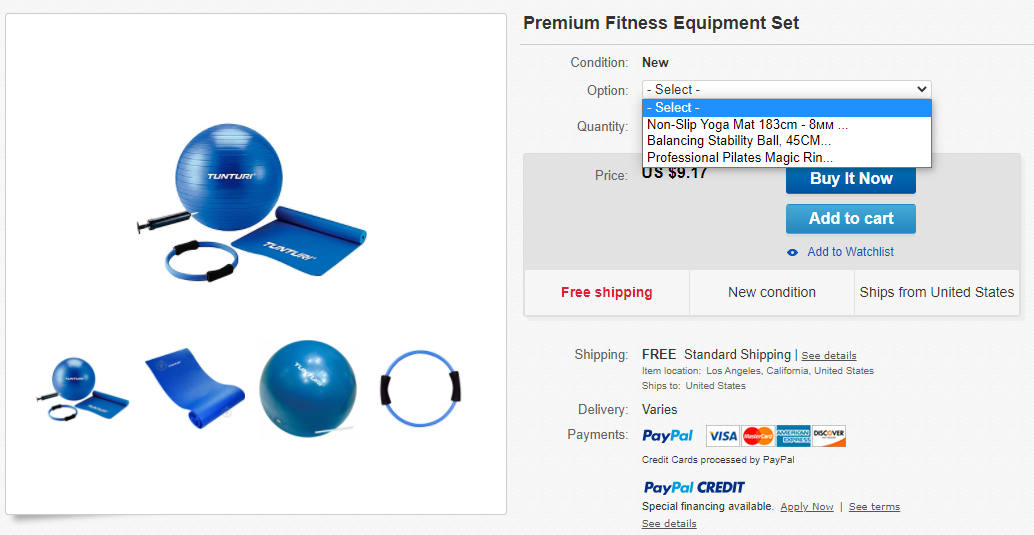Click the Discover card icon
The image size is (1034, 535).
(829, 436)
